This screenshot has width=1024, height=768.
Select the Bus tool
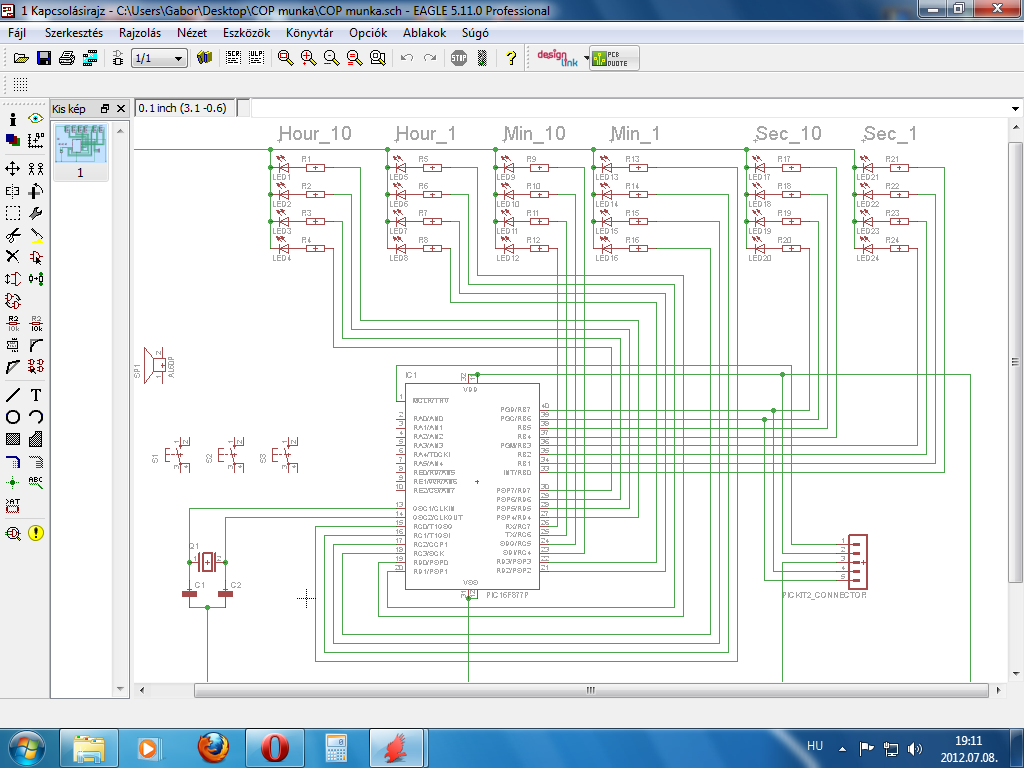point(12,462)
